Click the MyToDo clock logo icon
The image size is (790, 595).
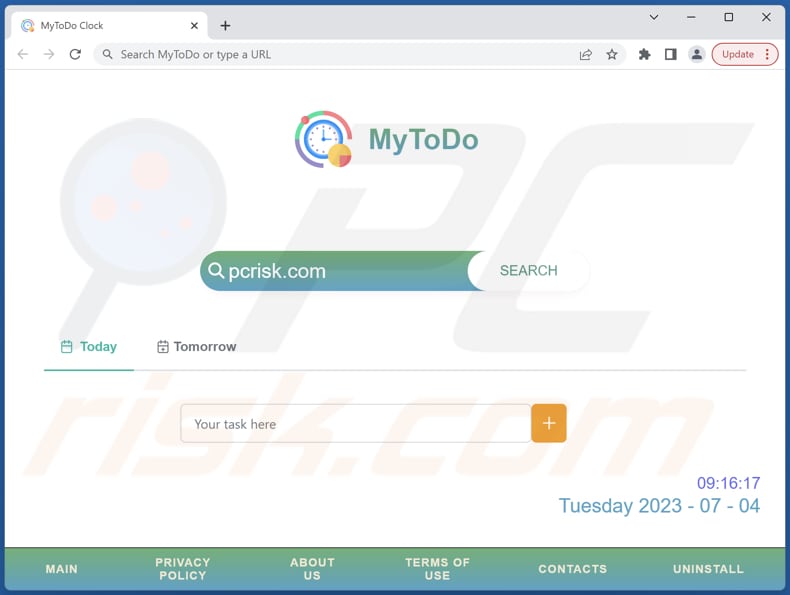point(323,139)
